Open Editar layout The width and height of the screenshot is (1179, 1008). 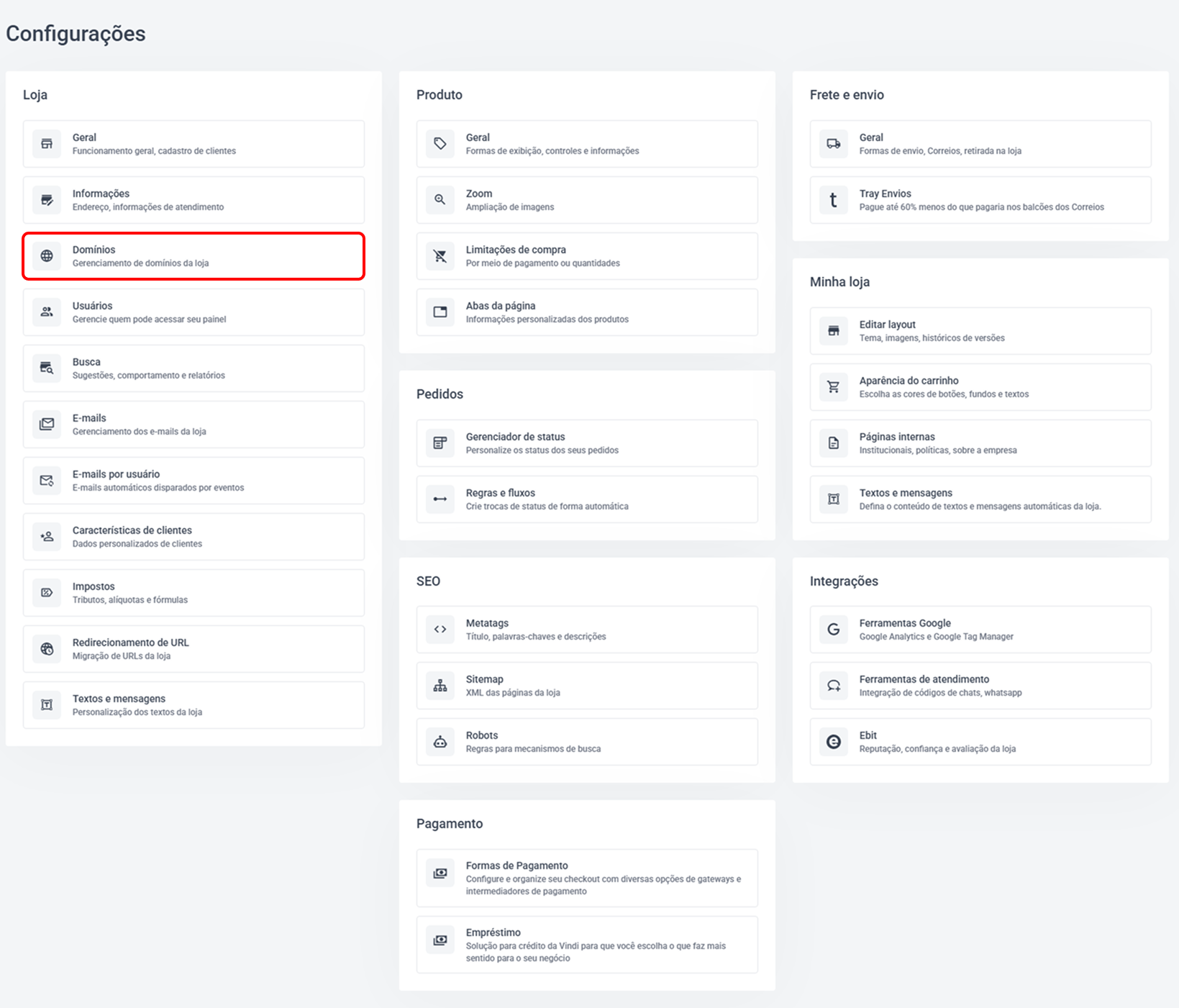click(x=980, y=331)
